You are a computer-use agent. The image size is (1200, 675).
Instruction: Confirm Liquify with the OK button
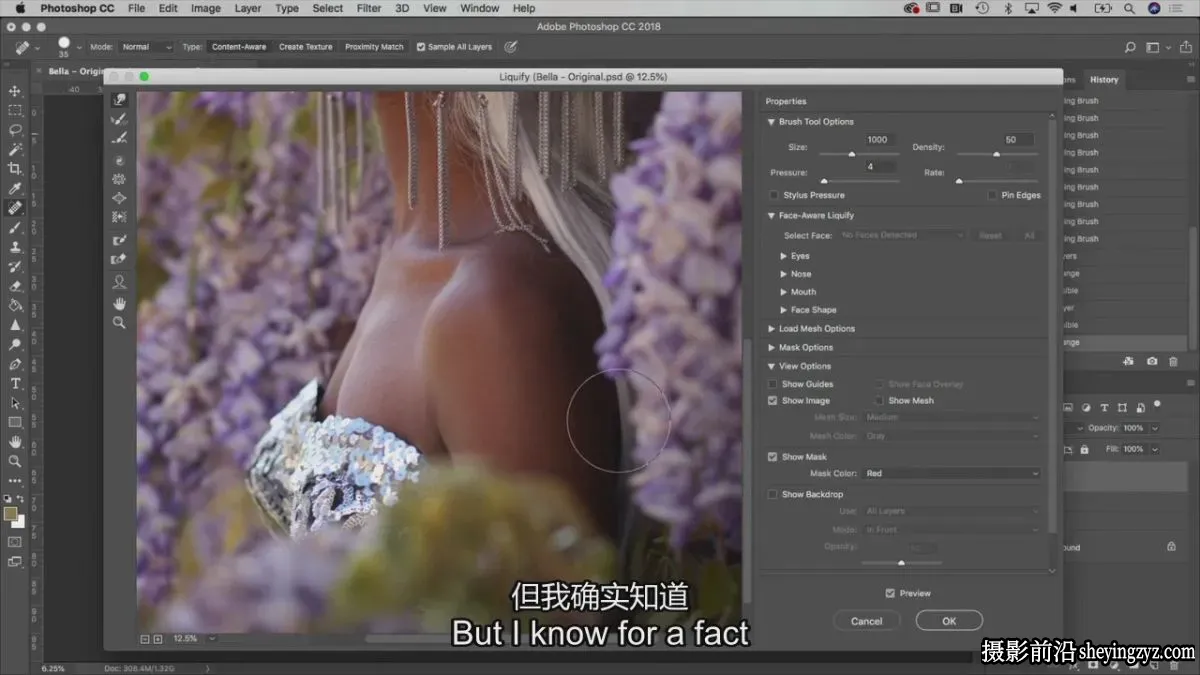coord(949,621)
